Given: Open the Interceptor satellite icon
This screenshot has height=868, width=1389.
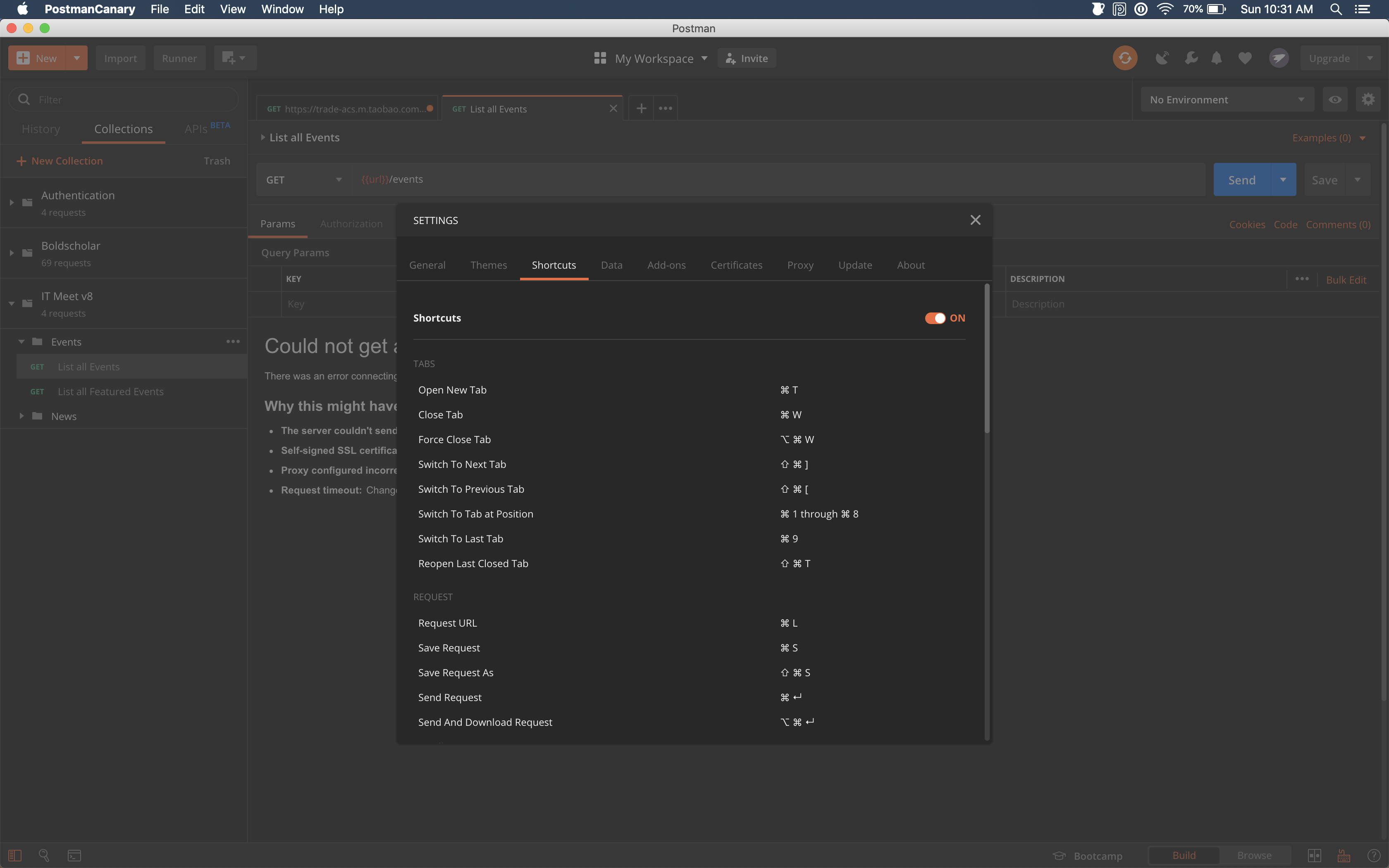Looking at the screenshot, I should click(1162, 57).
